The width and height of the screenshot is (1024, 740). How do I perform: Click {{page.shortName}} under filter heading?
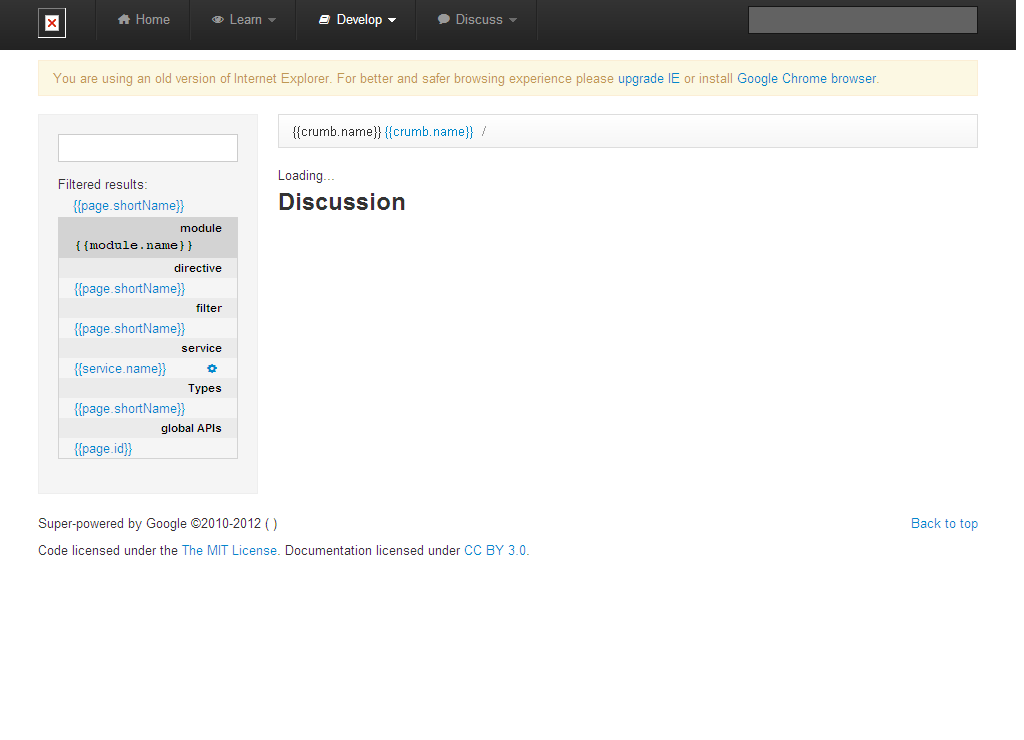click(130, 329)
